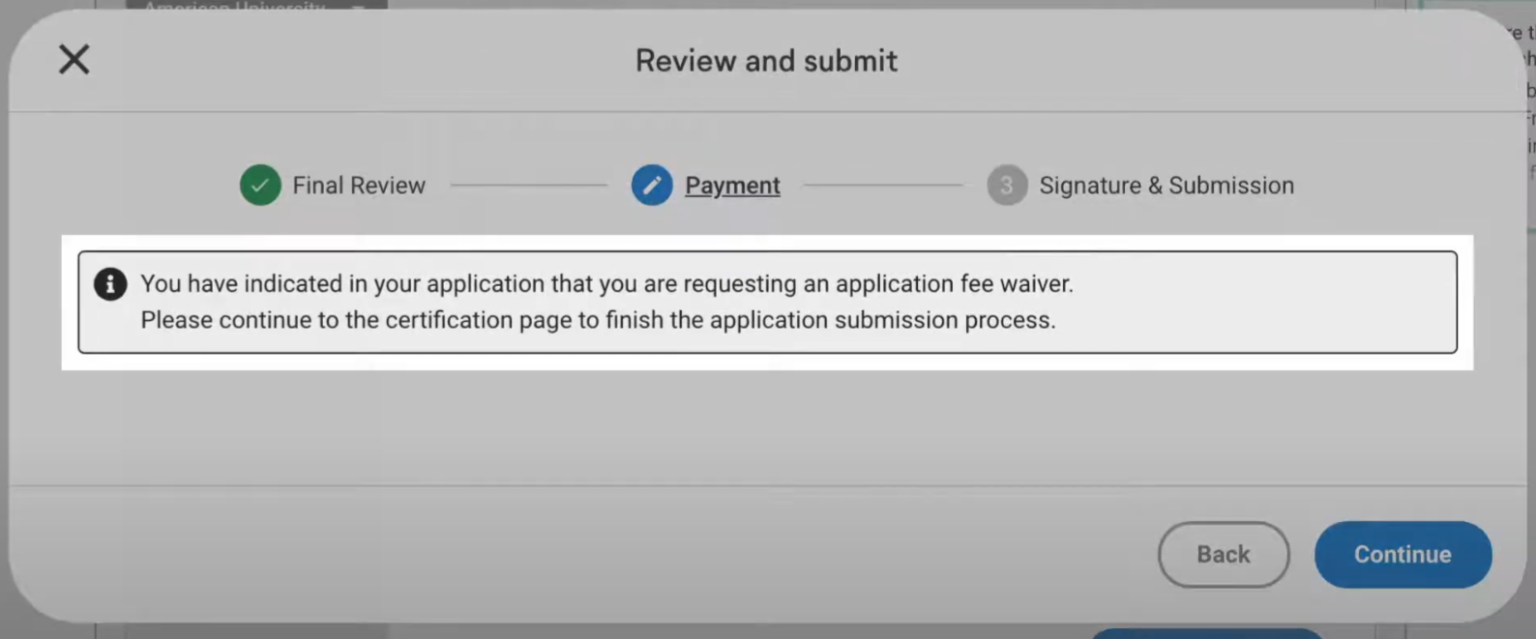Select the Final Review step label
This screenshot has height=639, width=1536.
click(x=358, y=184)
